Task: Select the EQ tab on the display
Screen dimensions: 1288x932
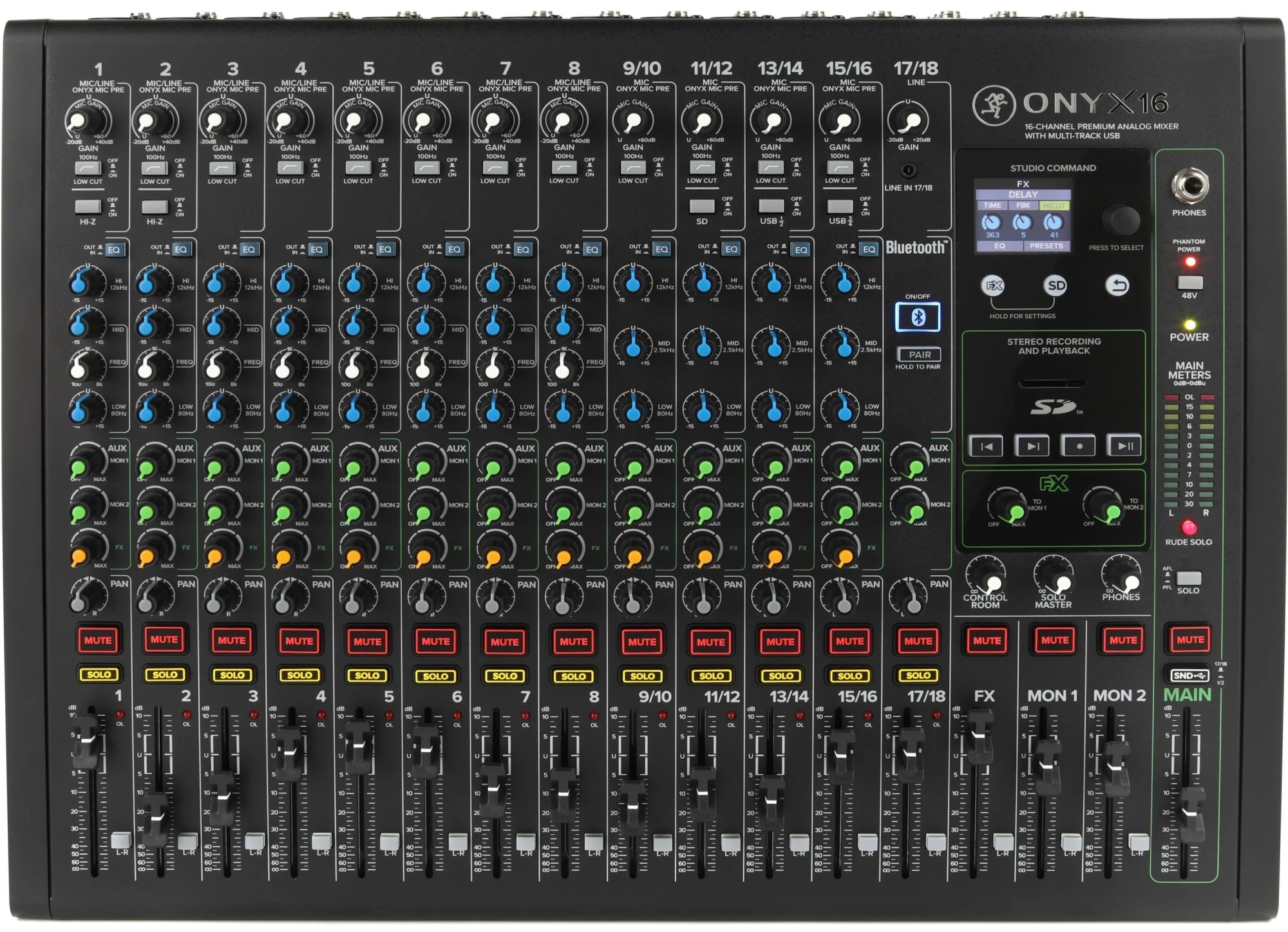Action: pos(999,246)
